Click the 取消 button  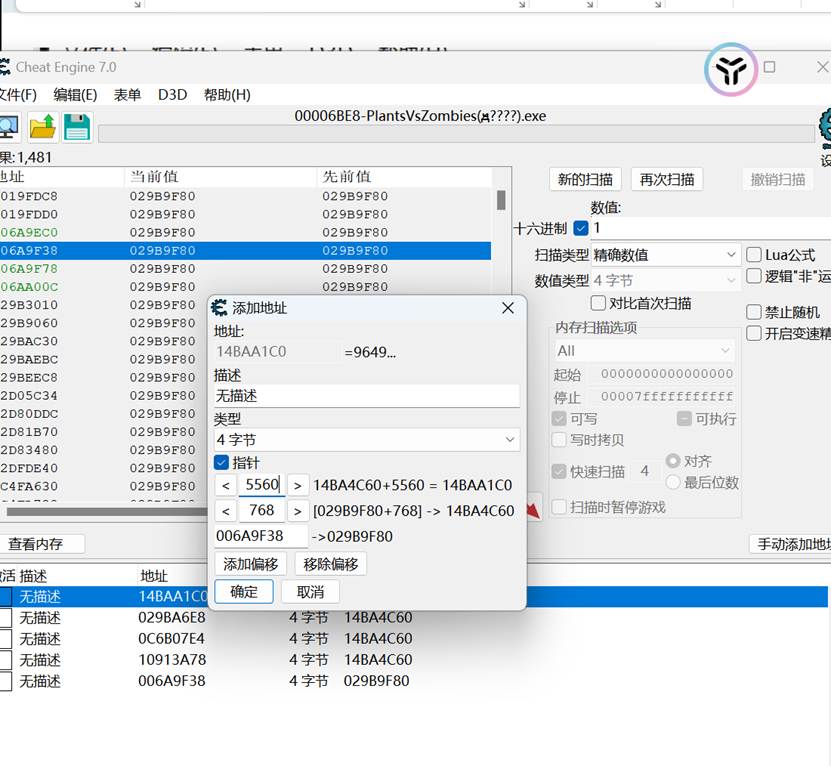coord(310,592)
